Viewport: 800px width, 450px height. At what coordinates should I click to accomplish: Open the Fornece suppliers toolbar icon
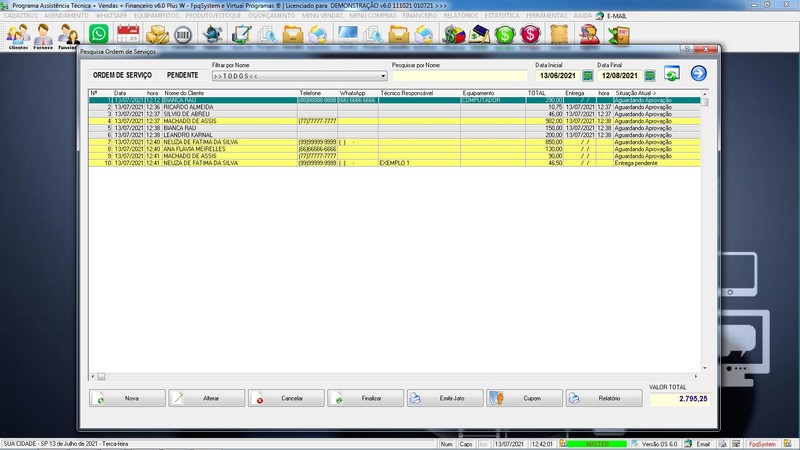[x=43, y=36]
